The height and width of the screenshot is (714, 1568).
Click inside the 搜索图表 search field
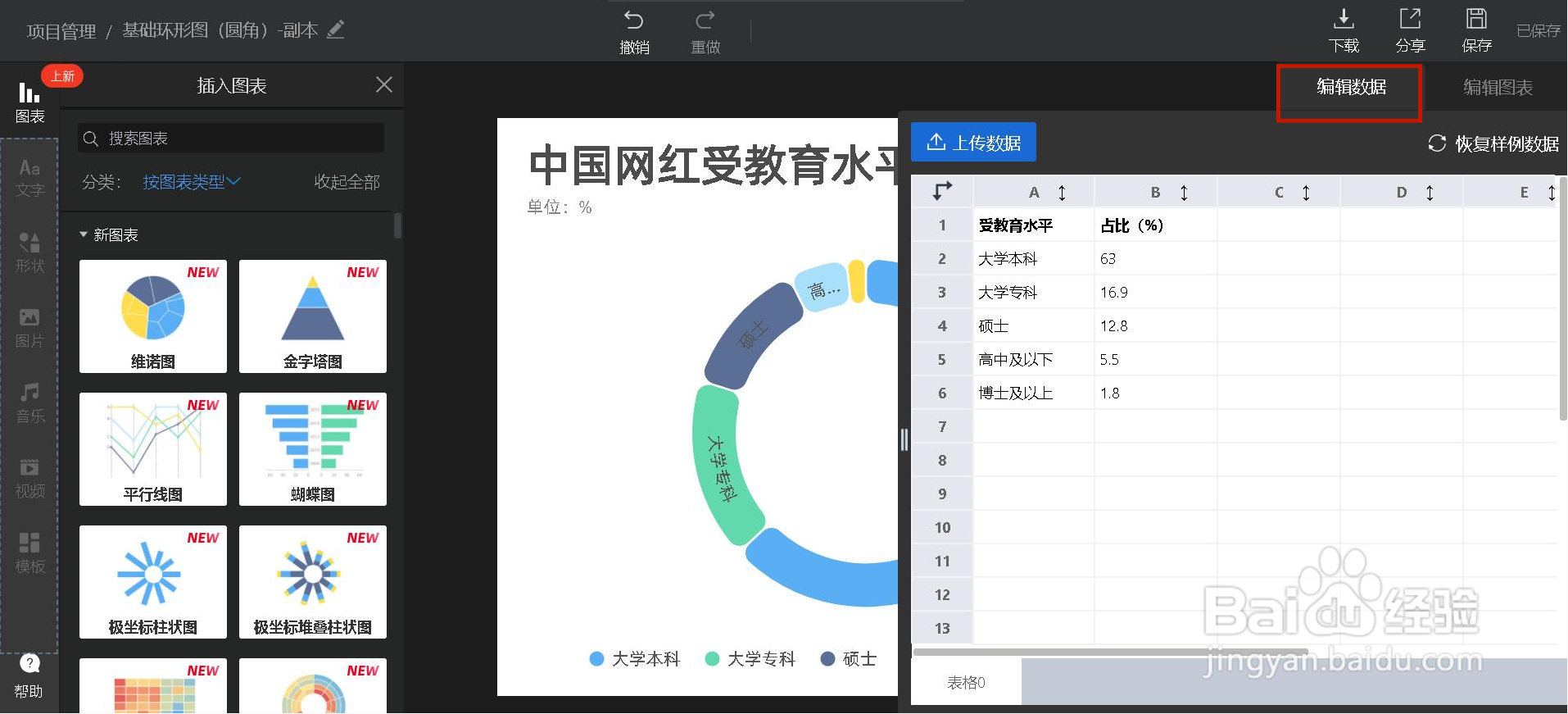point(231,139)
